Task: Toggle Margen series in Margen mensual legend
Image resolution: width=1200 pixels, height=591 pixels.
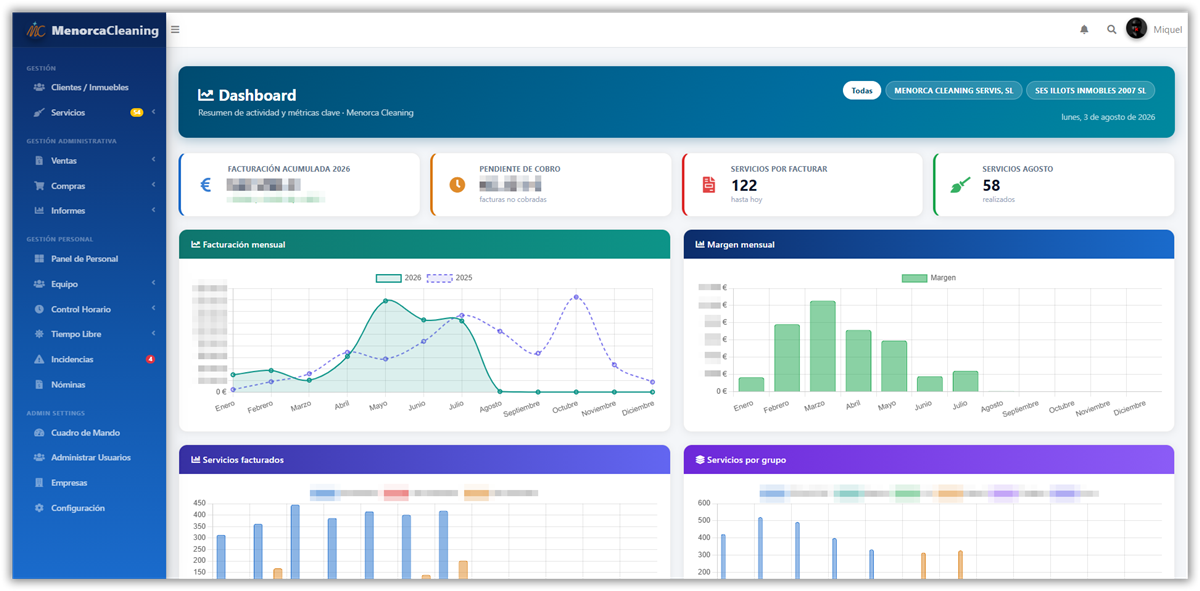Action: (x=928, y=278)
